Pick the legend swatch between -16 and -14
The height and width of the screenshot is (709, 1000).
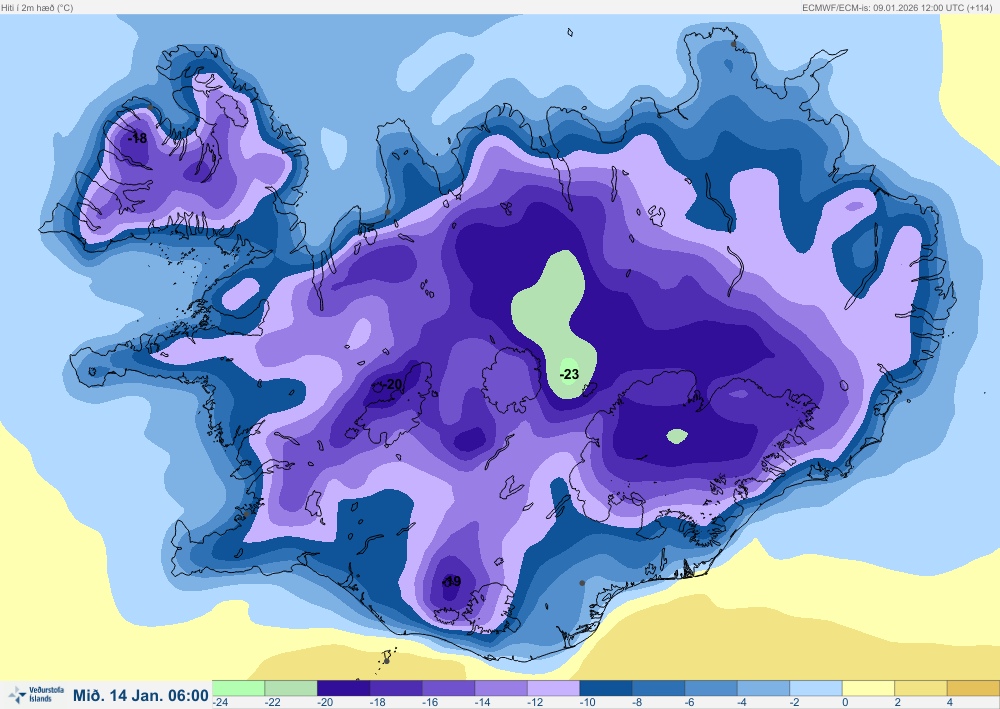448,688
